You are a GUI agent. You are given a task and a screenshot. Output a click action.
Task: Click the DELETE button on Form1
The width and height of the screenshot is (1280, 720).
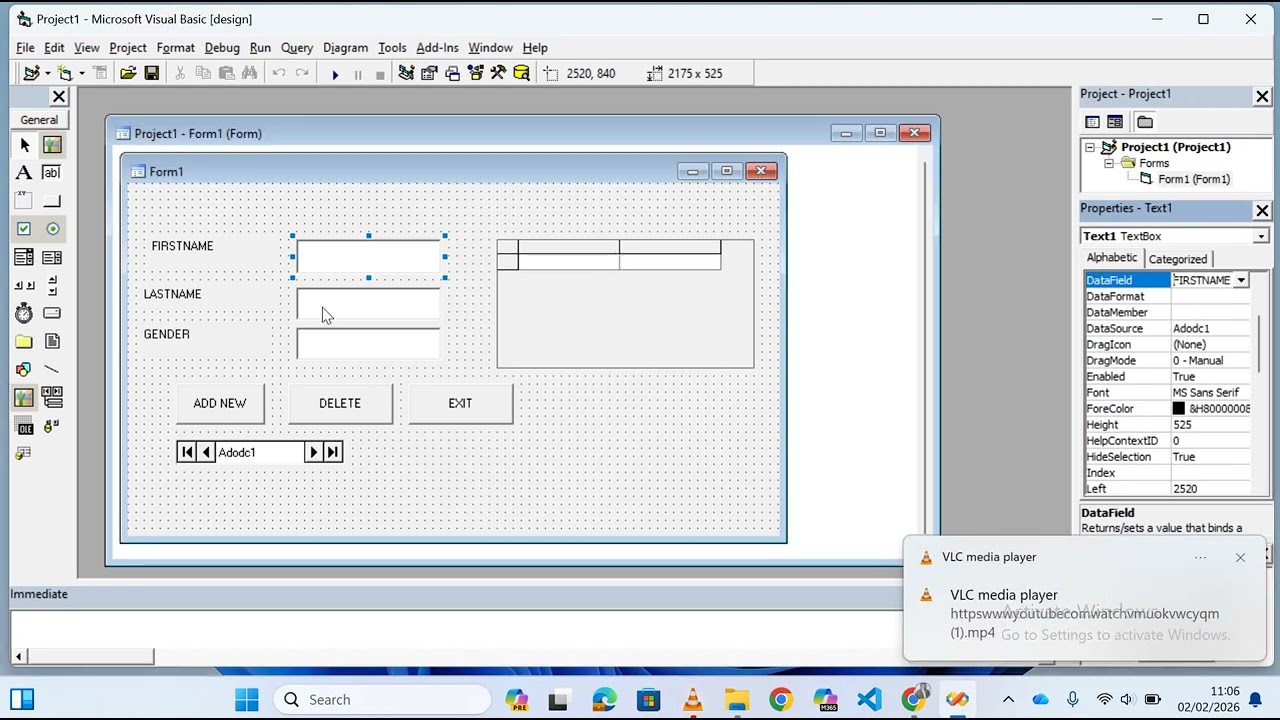[x=340, y=404]
